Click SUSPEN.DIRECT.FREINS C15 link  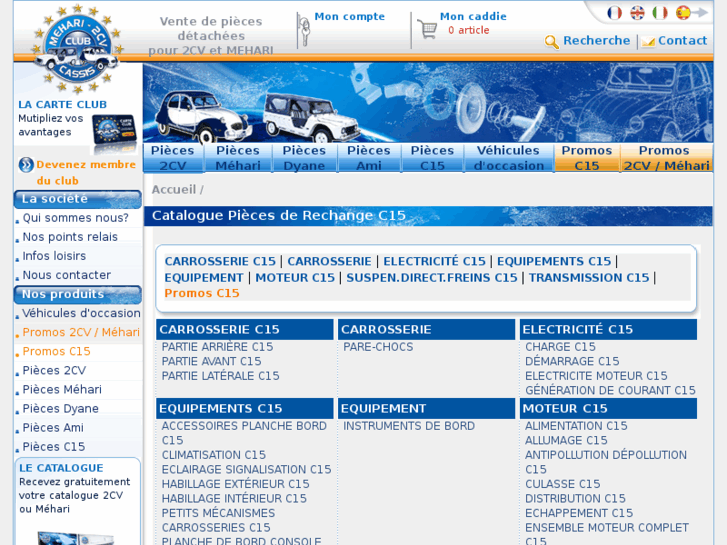click(x=432, y=277)
